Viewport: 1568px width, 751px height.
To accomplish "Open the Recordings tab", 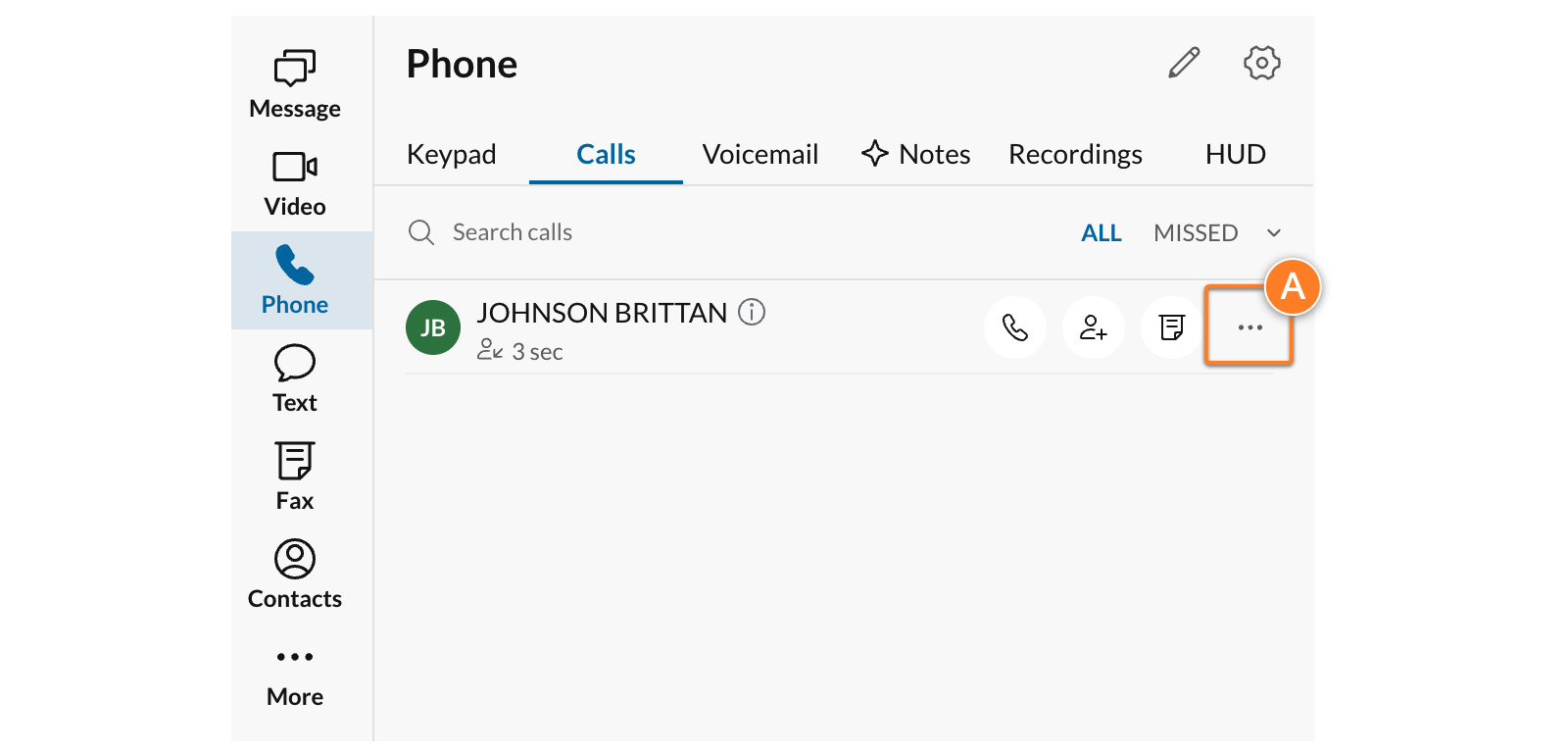I will (x=1075, y=154).
